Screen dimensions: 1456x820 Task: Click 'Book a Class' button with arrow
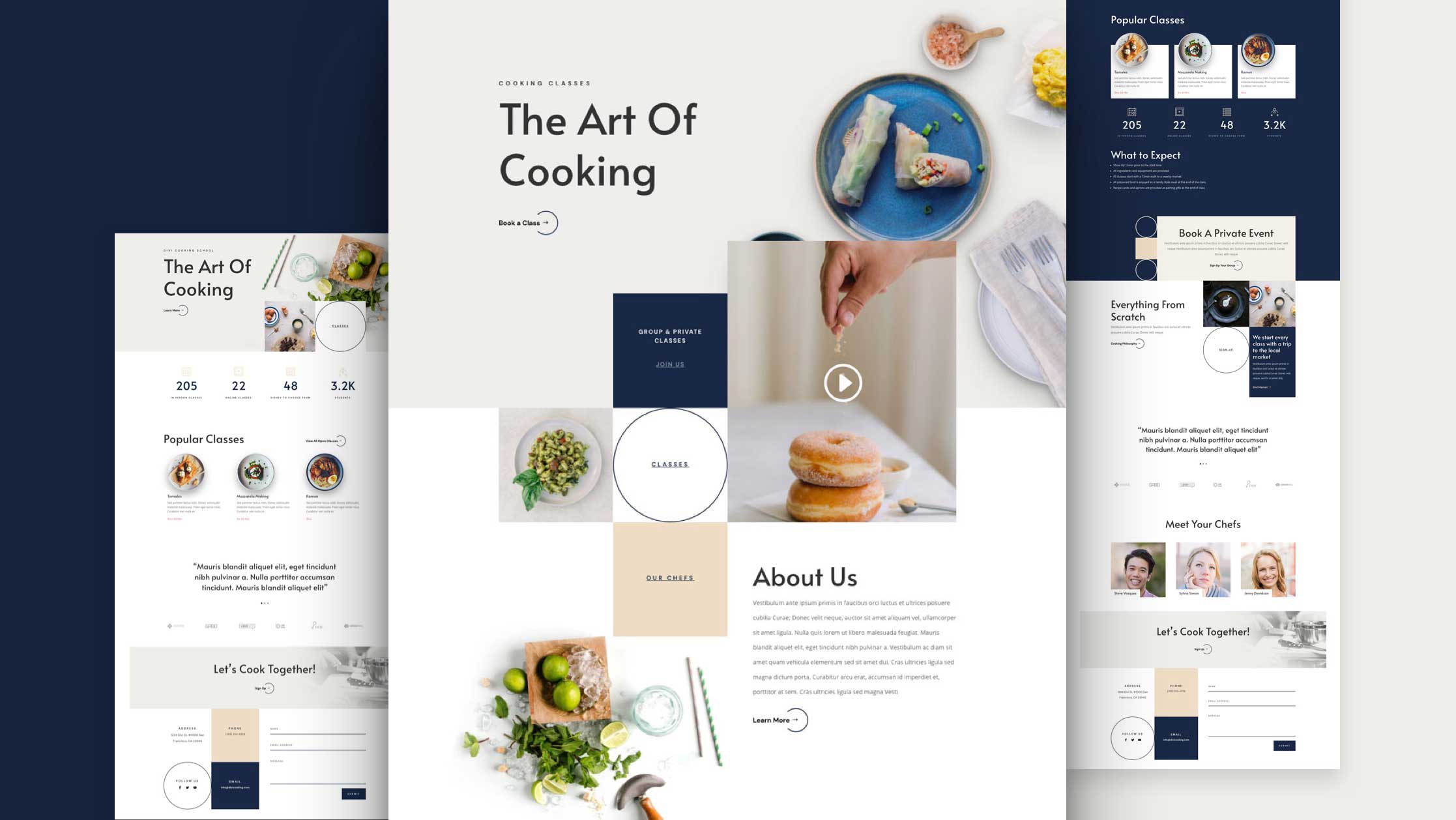[524, 222]
